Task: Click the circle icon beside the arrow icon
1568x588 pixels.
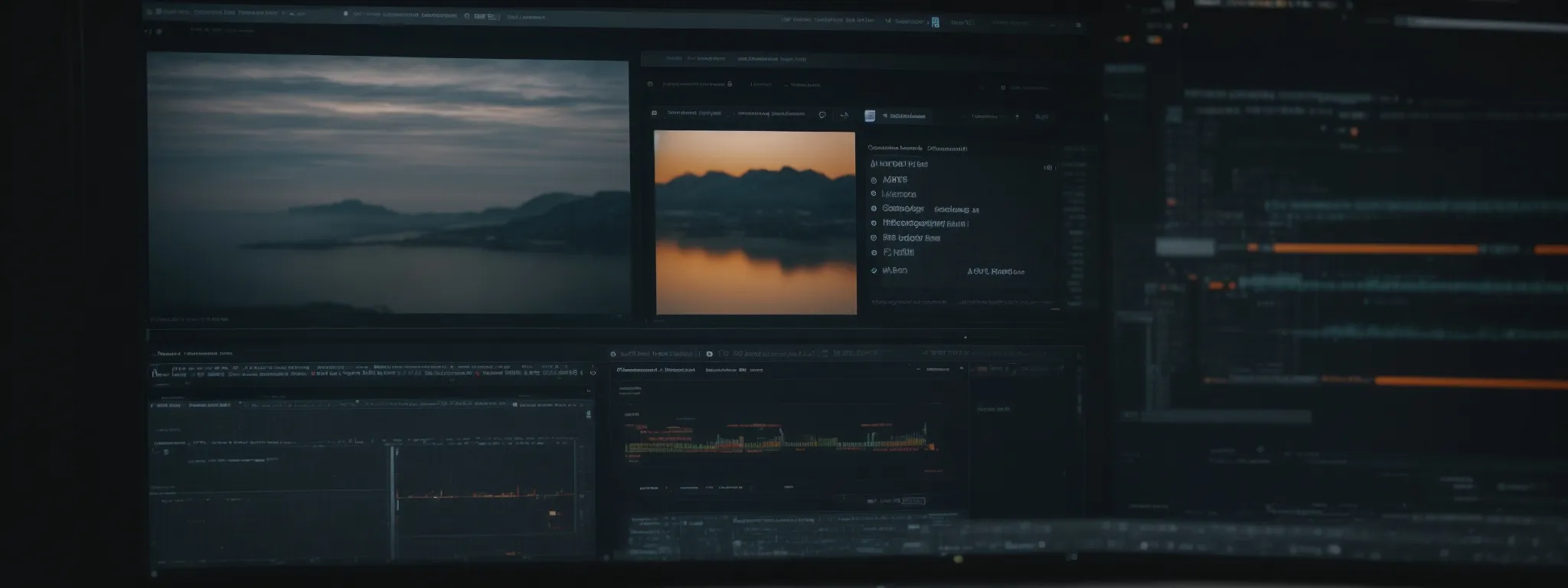Action: tap(822, 115)
